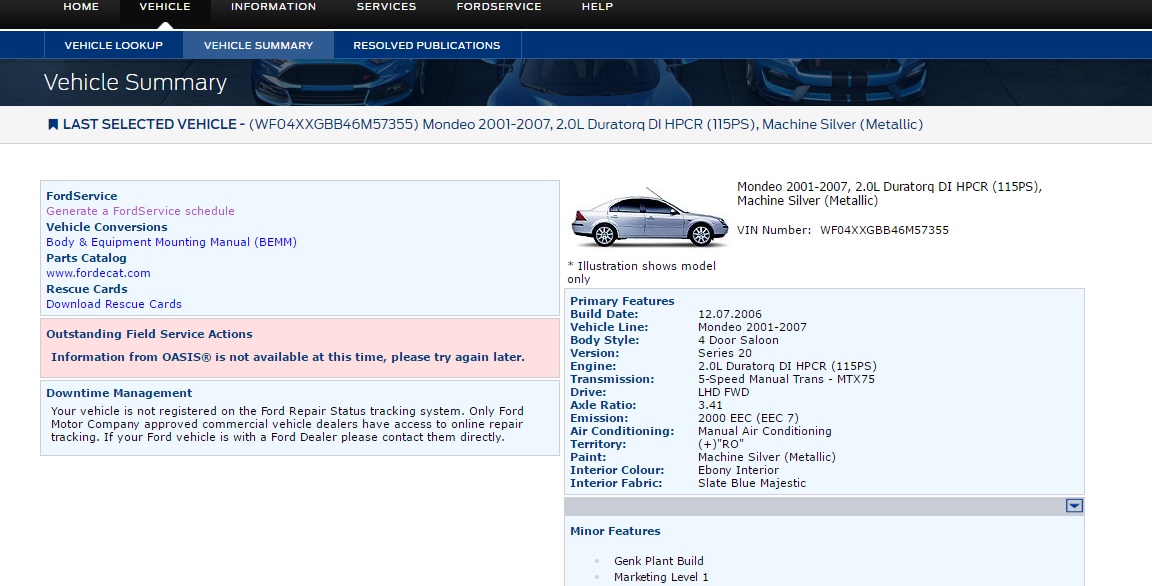
Task: Open the FORDSERVICE menu
Action: pos(499,7)
